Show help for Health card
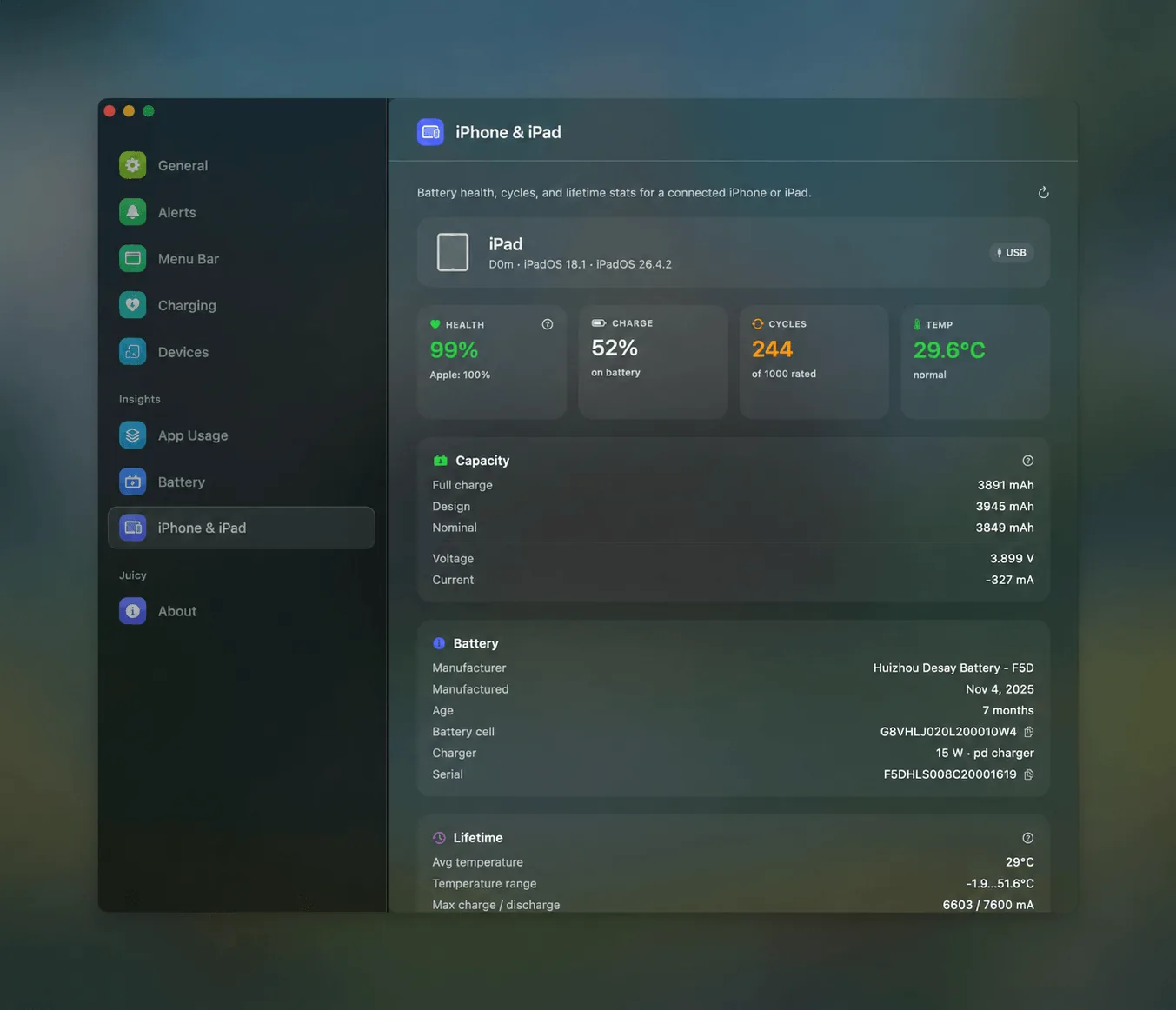 pyautogui.click(x=548, y=324)
